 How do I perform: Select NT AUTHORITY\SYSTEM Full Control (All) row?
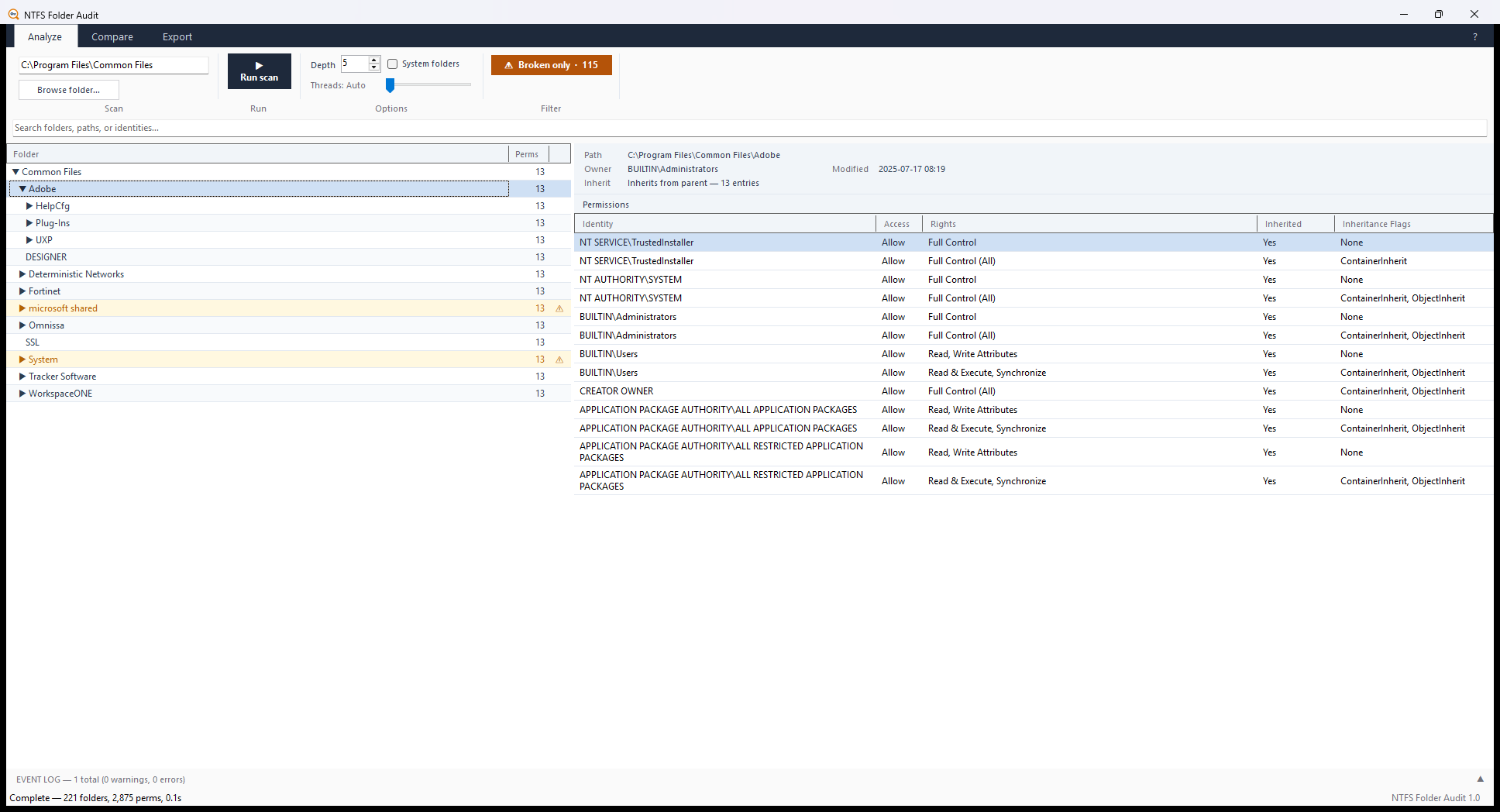click(1034, 298)
